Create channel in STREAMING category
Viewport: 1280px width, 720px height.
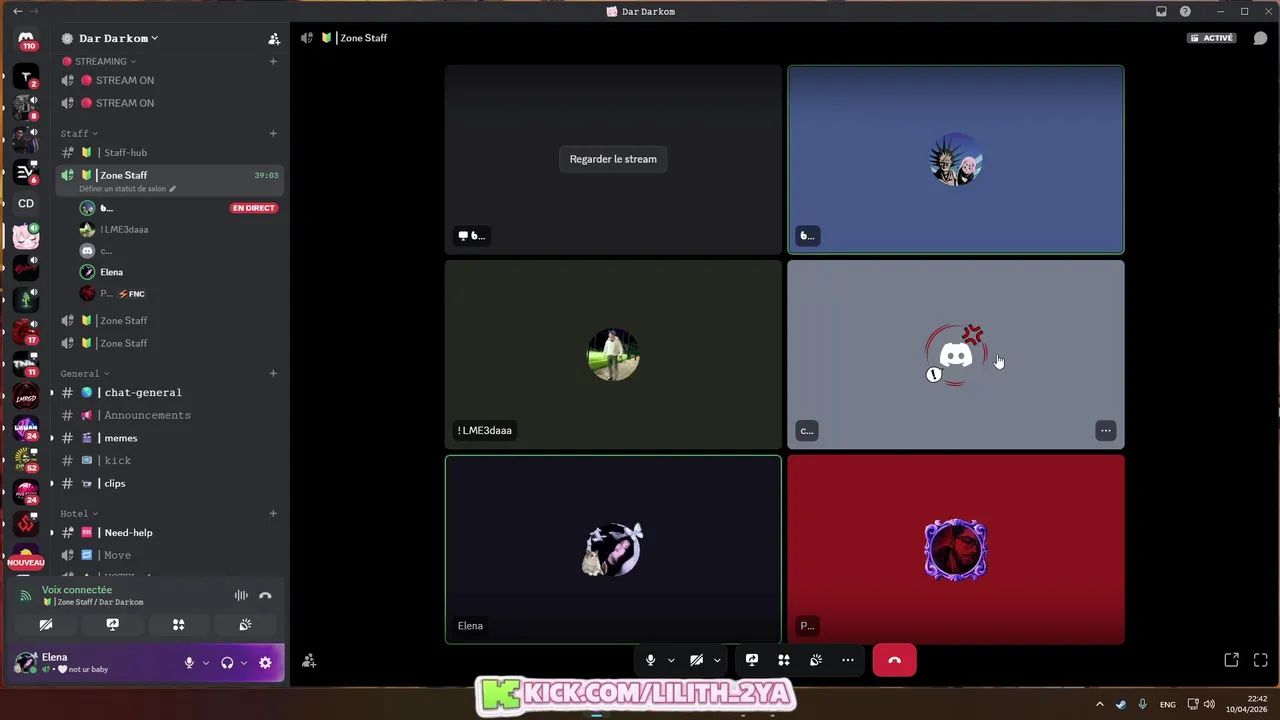[x=273, y=61]
